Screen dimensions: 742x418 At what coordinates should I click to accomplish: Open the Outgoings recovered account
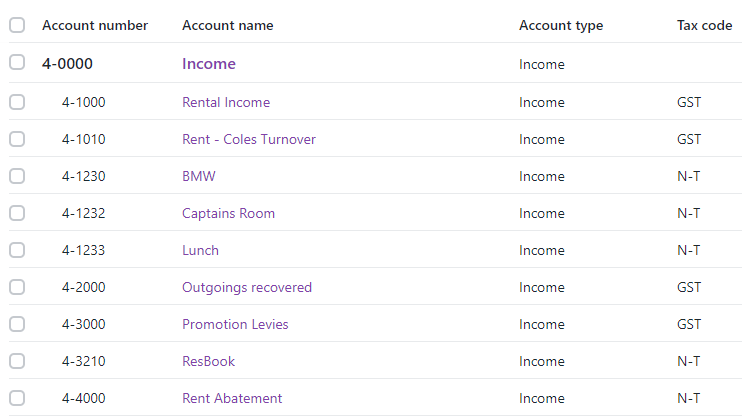(x=247, y=287)
